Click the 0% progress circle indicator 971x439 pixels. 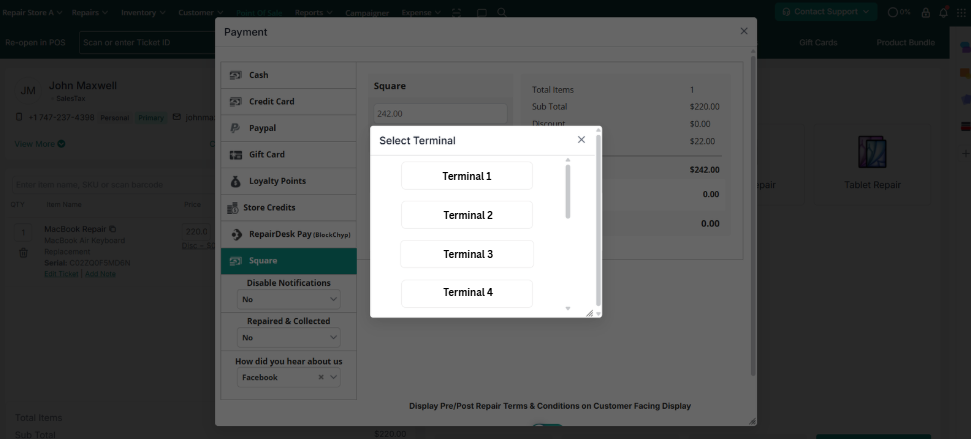[892, 12]
